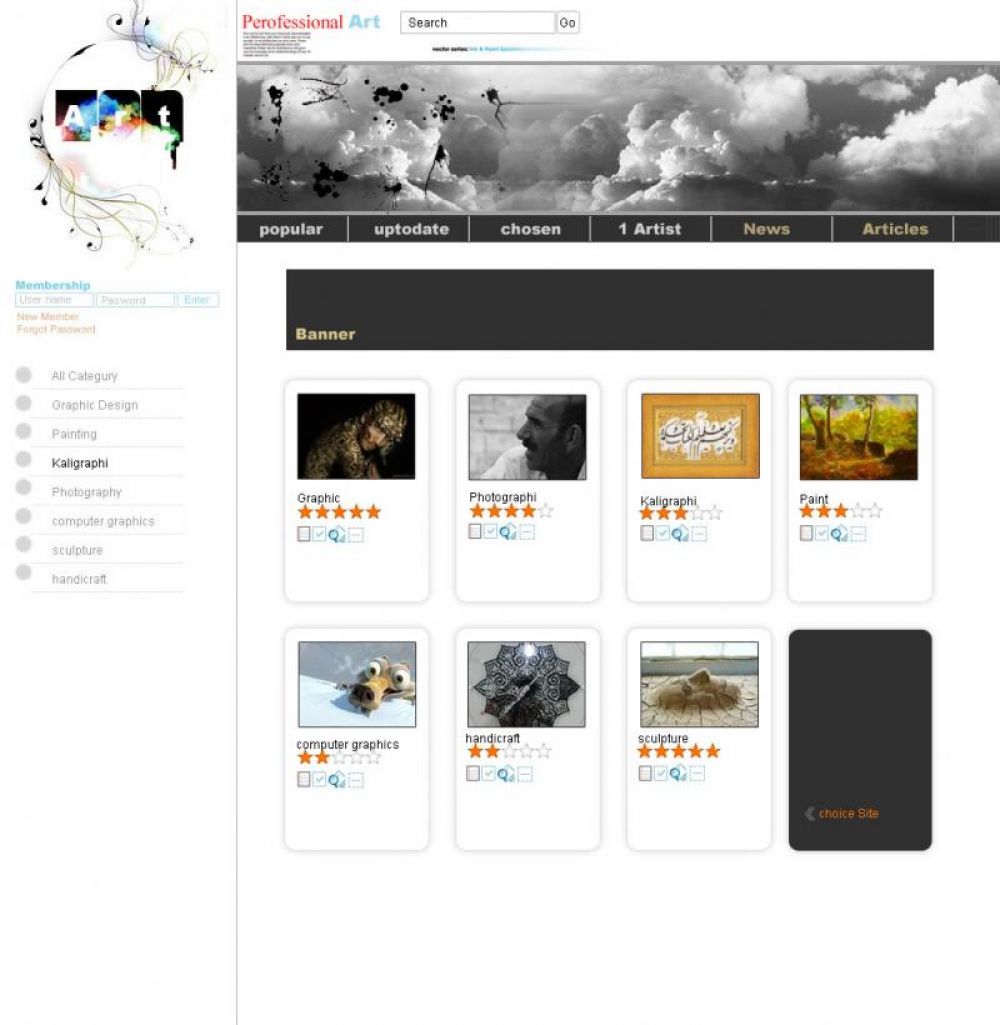Click the Forgot Password link
The height and width of the screenshot is (1025, 1000).
pos(56,329)
